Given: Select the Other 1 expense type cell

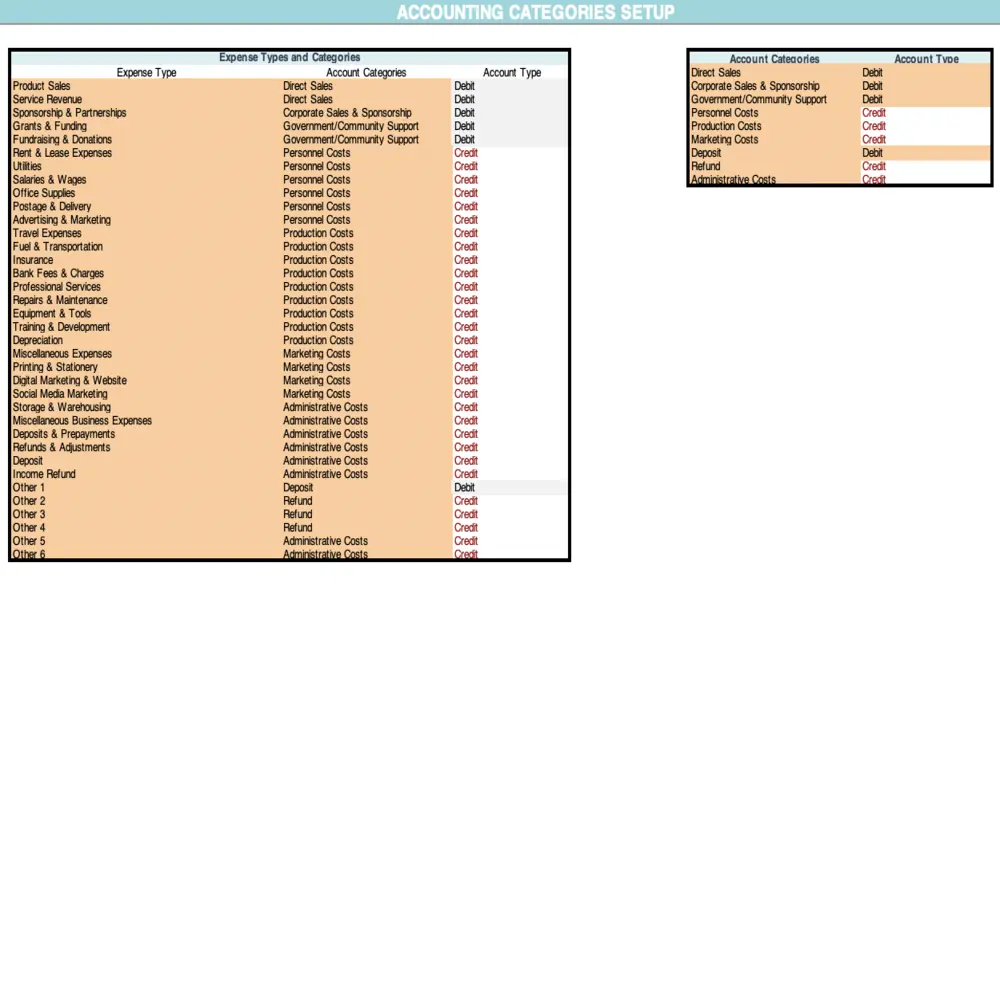Looking at the screenshot, I should click(x=29, y=488).
